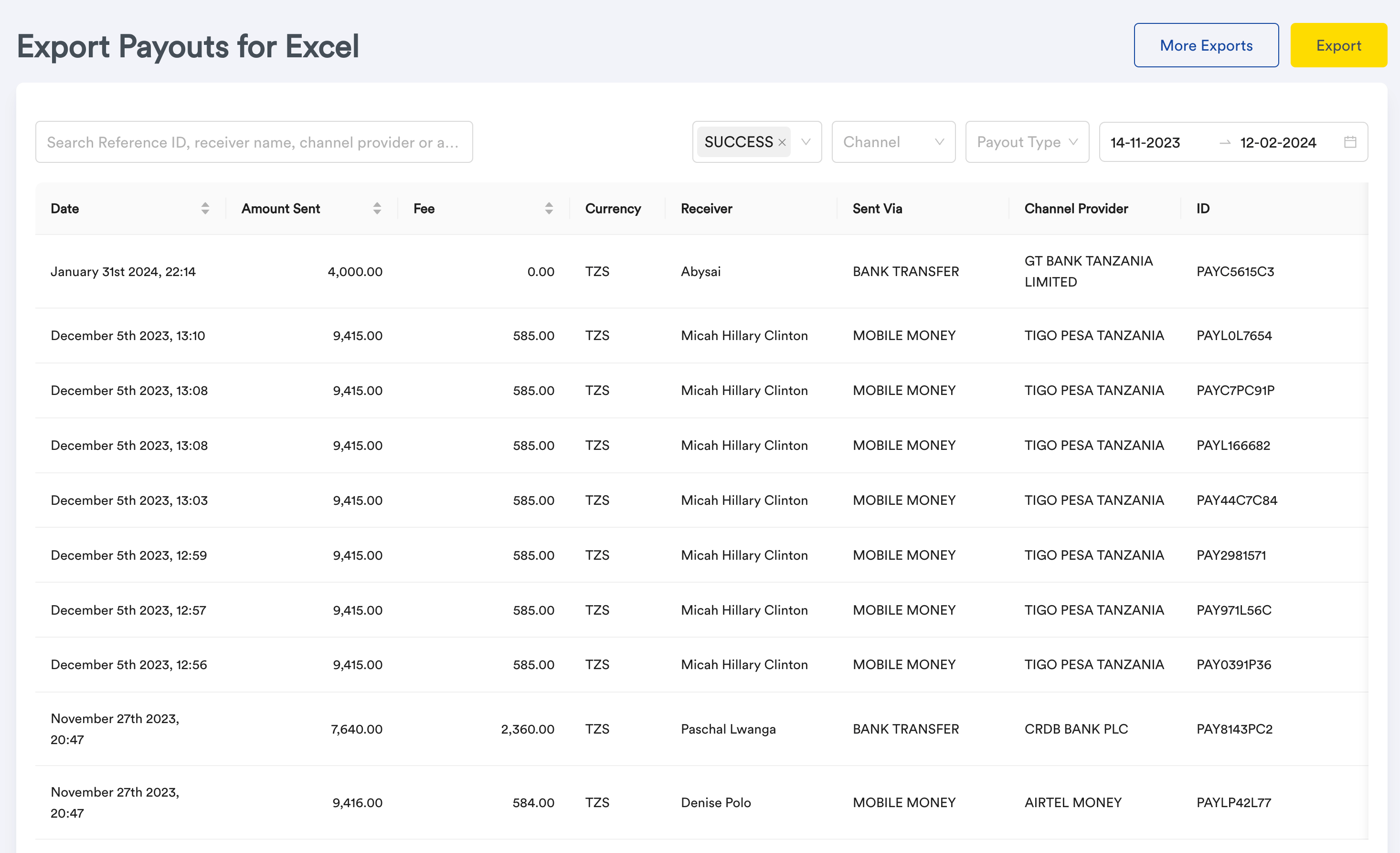The image size is (1400, 853).
Task: Select payout ID PAYL166682
Action: [1233, 446]
